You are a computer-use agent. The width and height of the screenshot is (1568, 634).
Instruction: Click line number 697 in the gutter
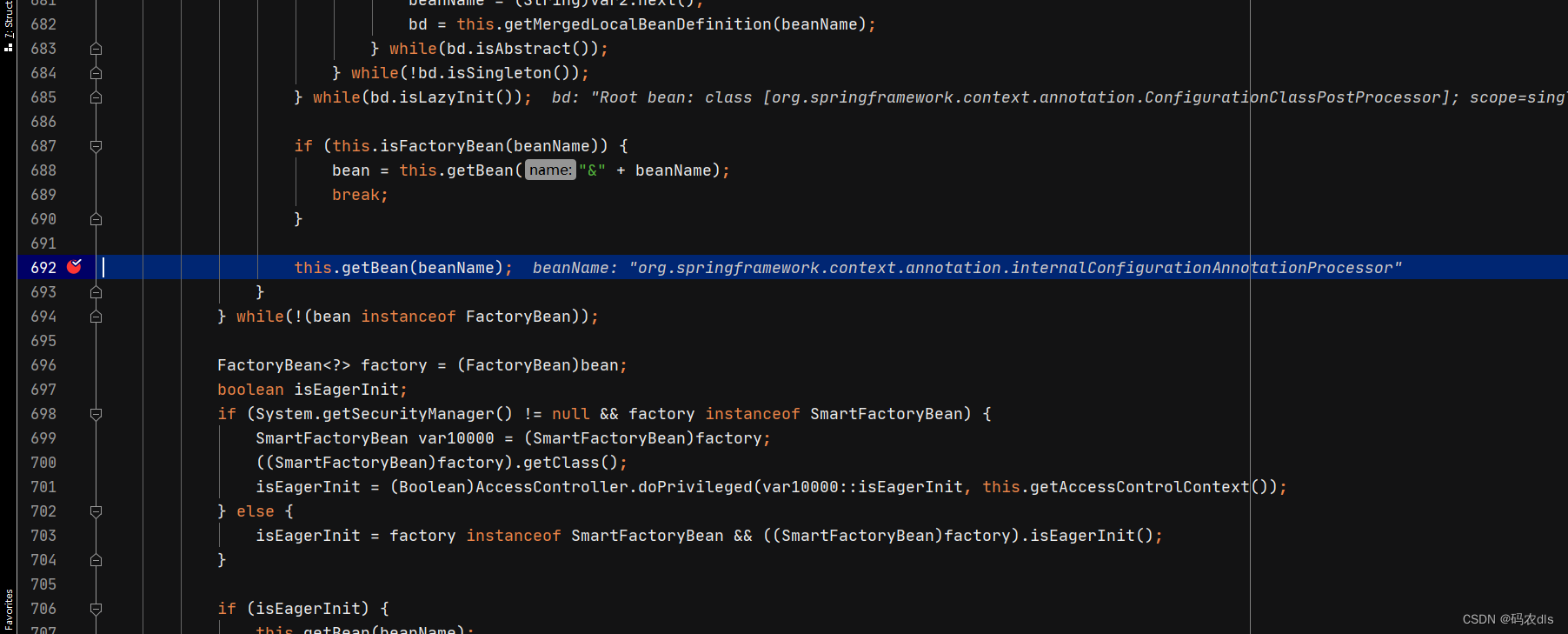pyautogui.click(x=43, y=390)
